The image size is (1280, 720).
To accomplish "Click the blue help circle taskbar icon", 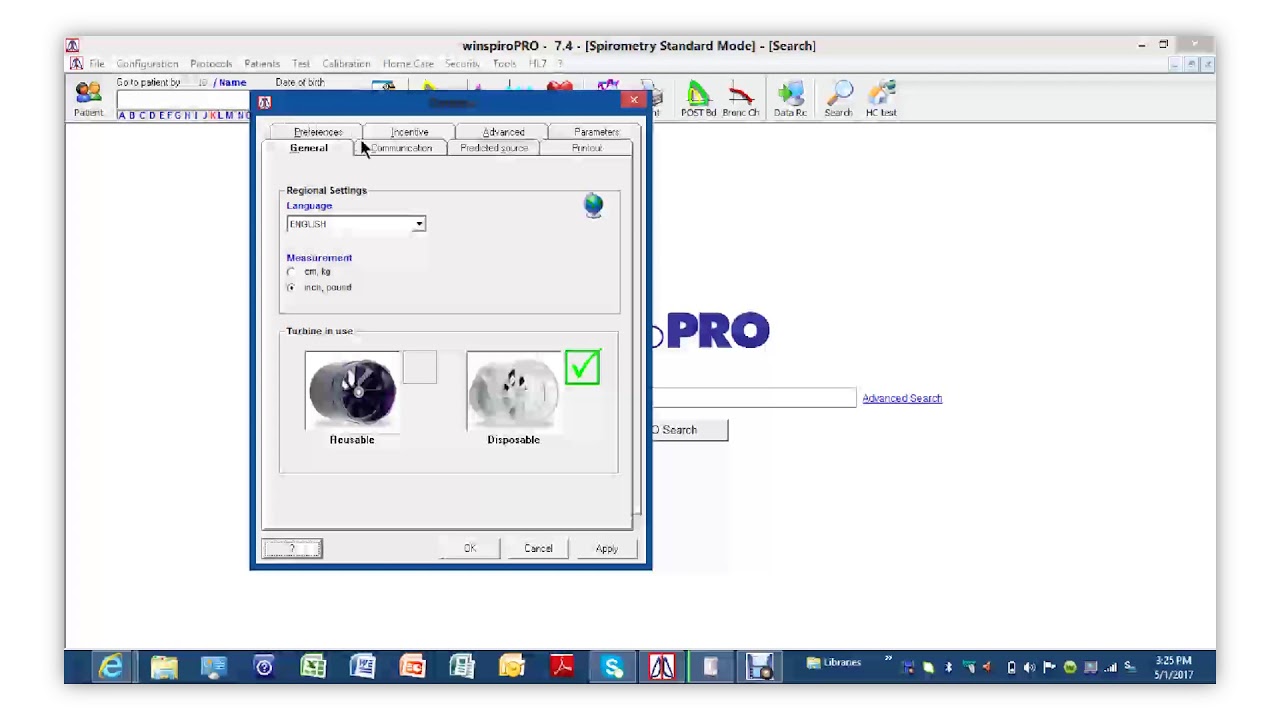I will (263, 667).
